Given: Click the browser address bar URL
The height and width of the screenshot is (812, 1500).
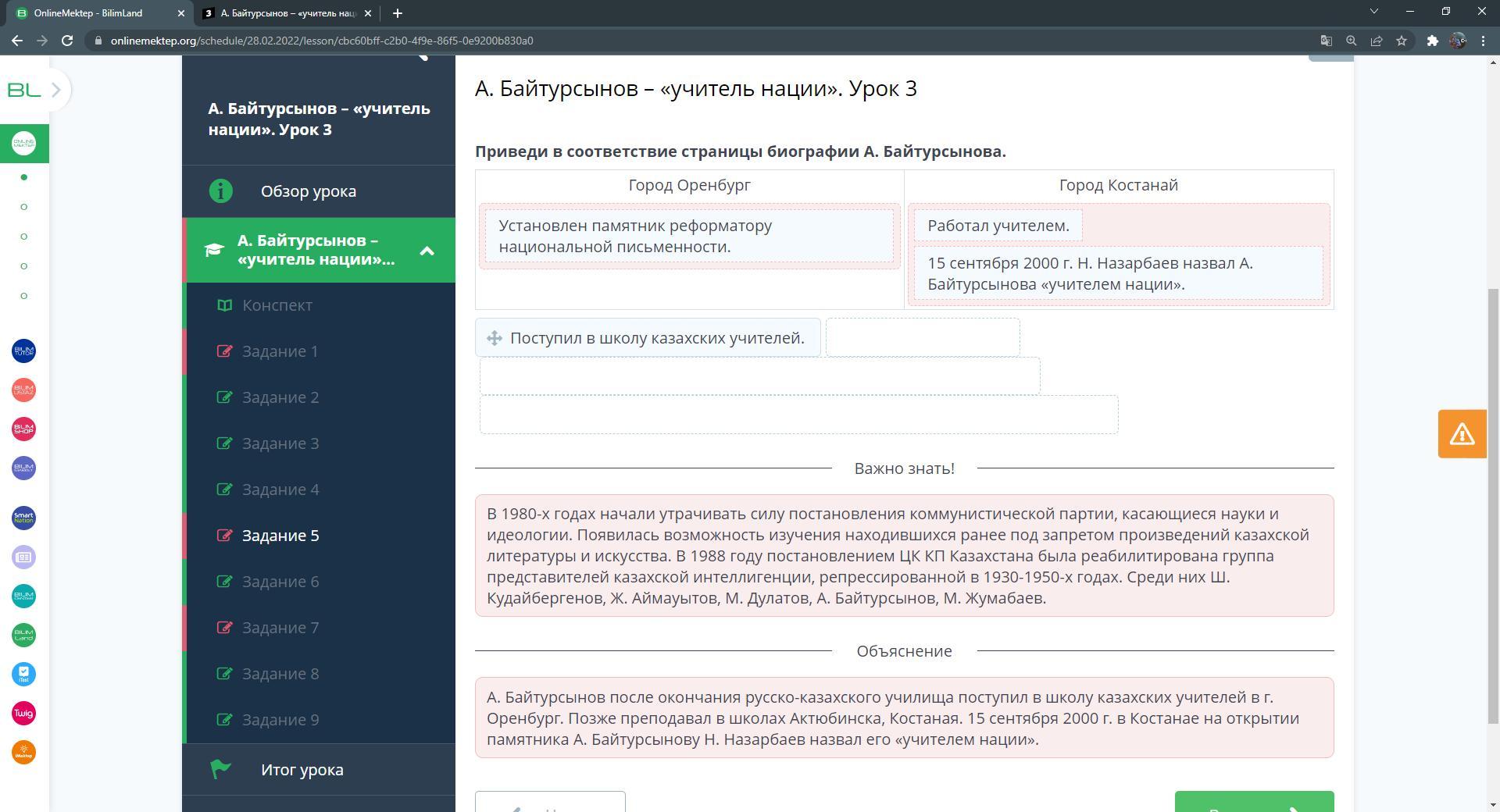Looking at the screenshot, I should [x=321, y=41].
